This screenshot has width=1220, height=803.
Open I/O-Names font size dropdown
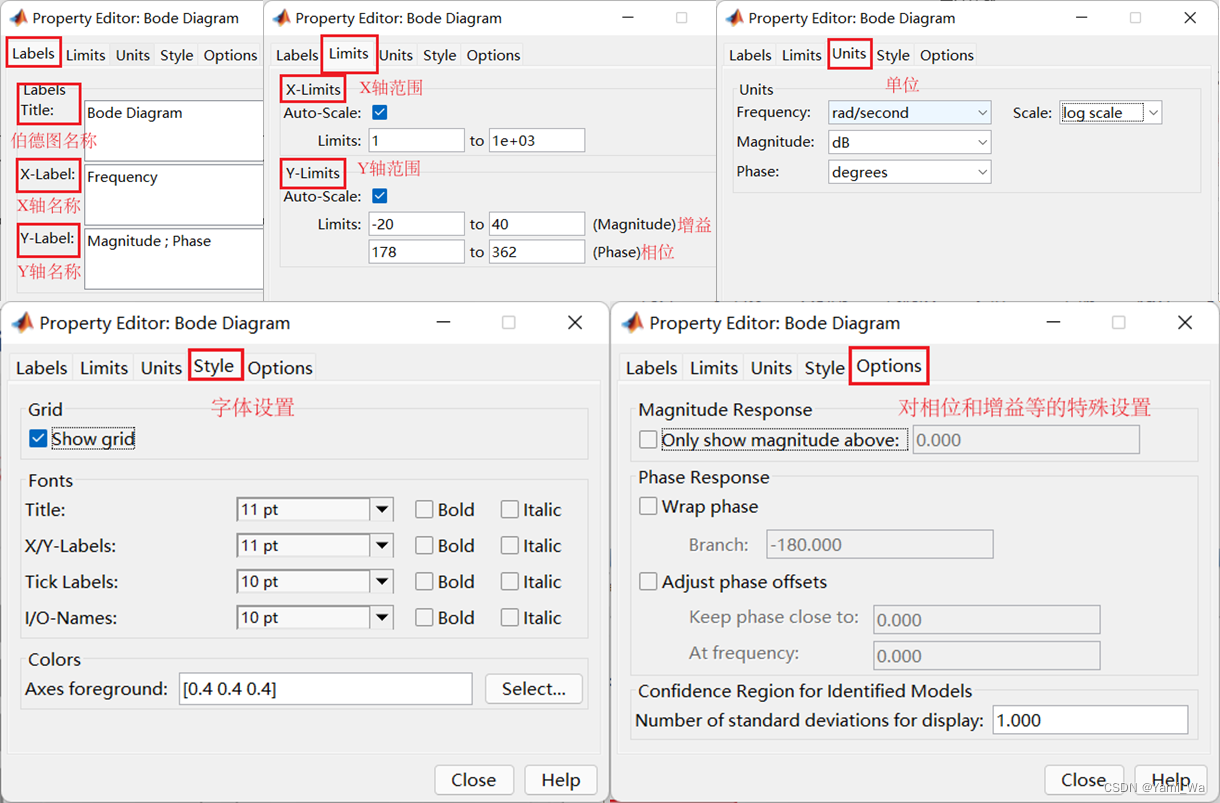(x=315, y=618)
